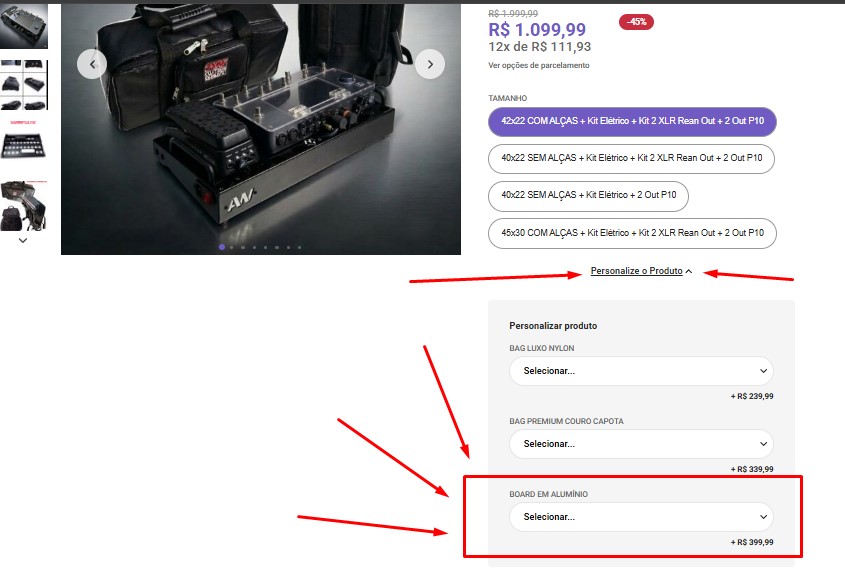The width and height of the screenshot is (845, 571).
Task: Select the bag and backpack thumbnail
Action: click(23, 206)
